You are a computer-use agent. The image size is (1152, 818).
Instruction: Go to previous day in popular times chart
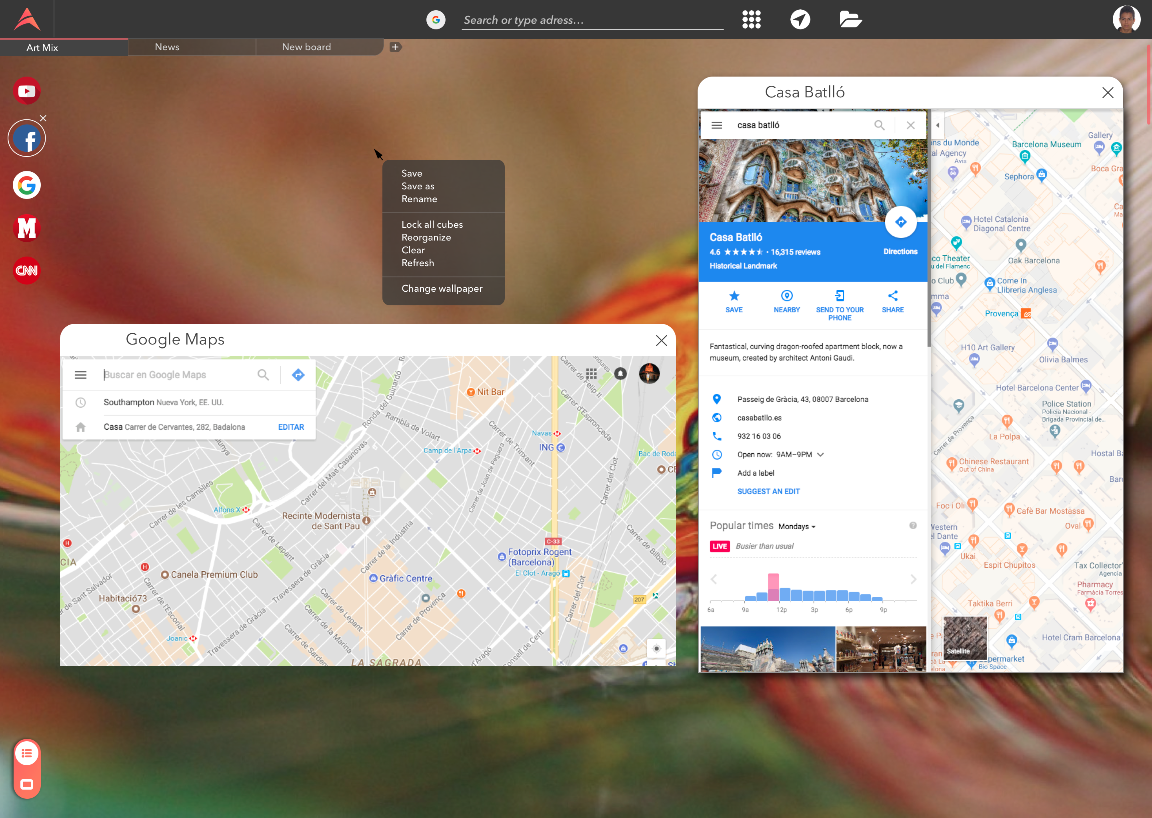point(713,579)
